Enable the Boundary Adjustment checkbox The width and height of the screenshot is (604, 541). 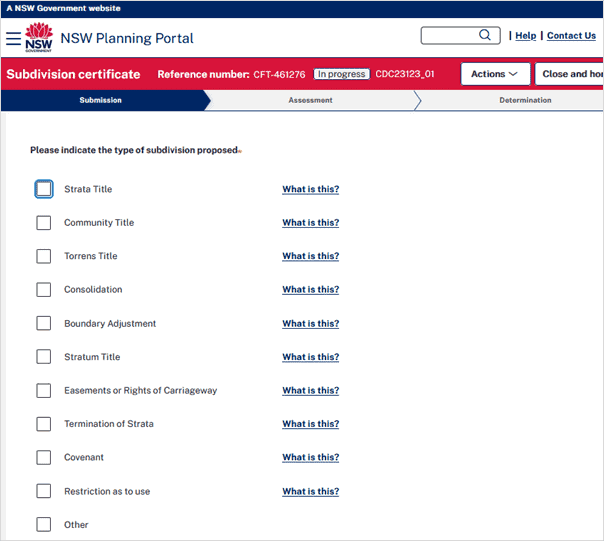coord(43,324)
